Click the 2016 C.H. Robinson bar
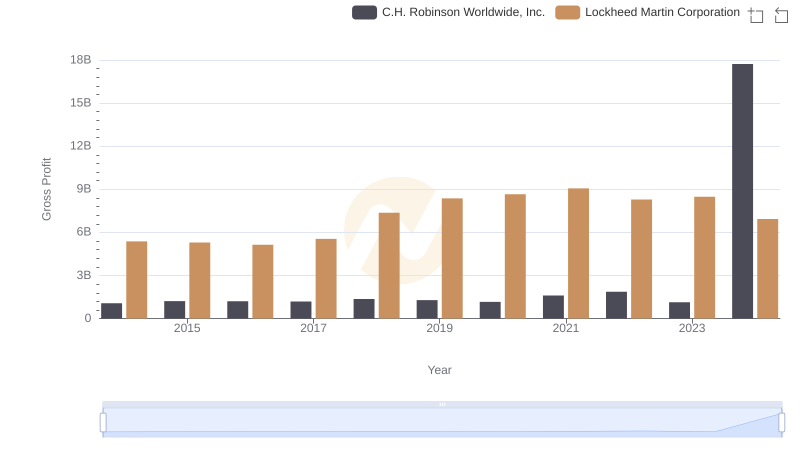Image resolution: width=800 pixels, height=461 pixels. tap(238, 310)
